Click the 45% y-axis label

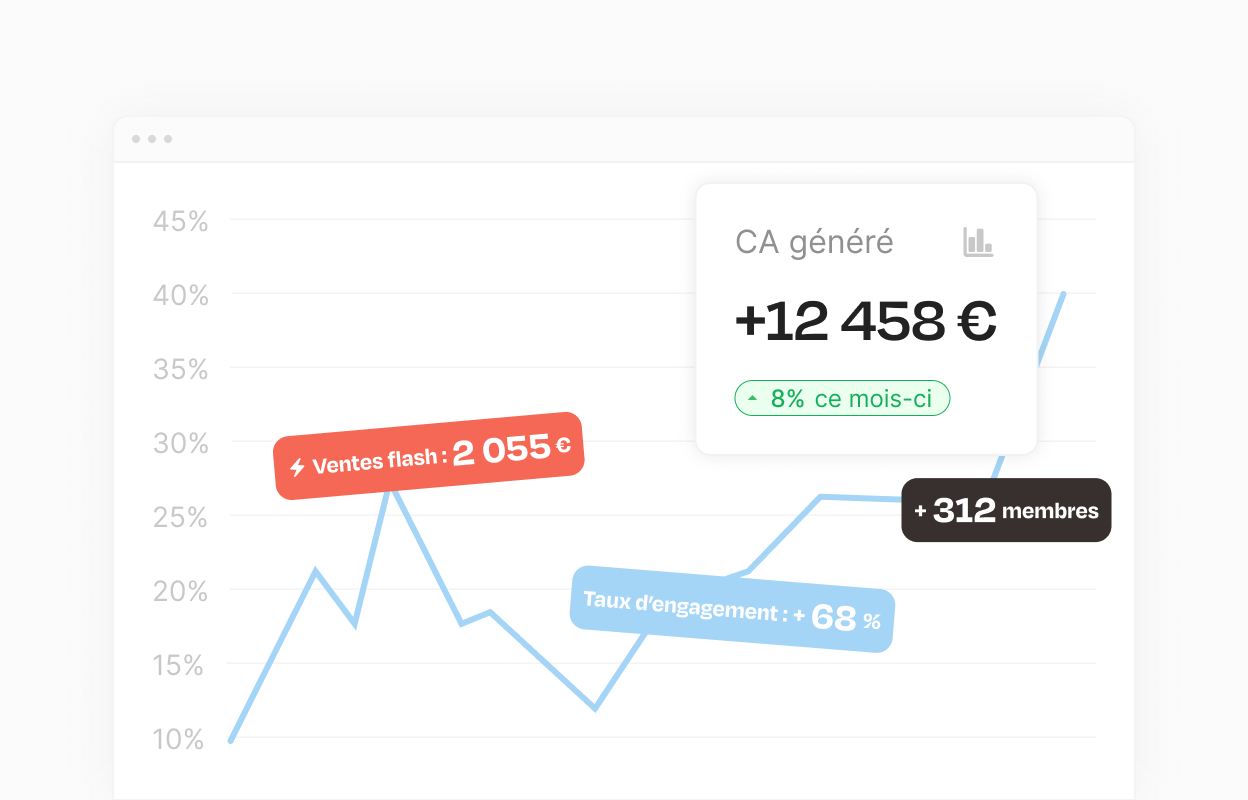tap(181, 222)
